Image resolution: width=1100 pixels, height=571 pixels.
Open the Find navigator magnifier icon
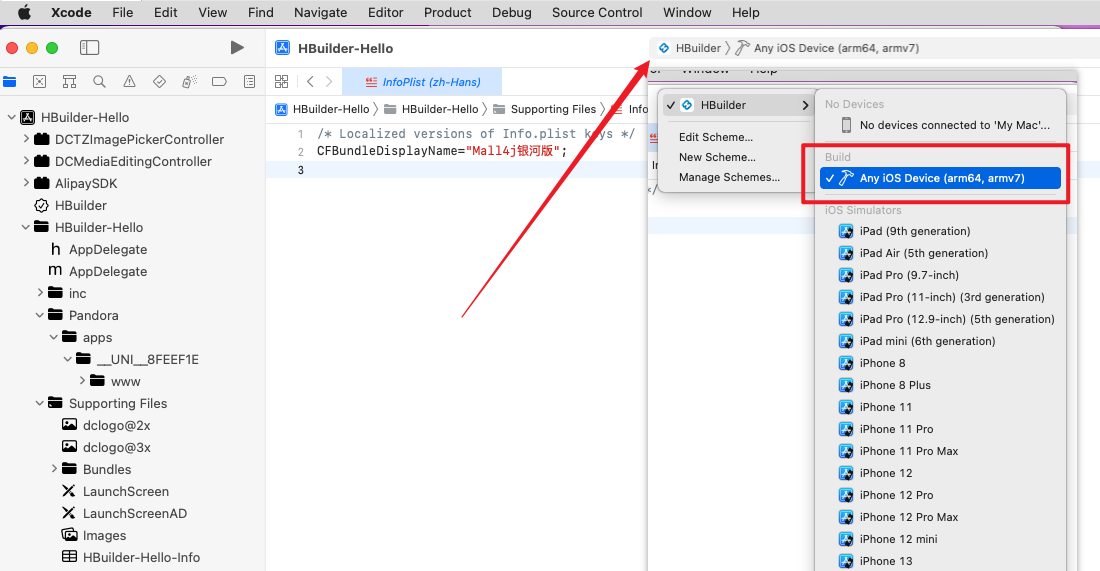(99, 82)
